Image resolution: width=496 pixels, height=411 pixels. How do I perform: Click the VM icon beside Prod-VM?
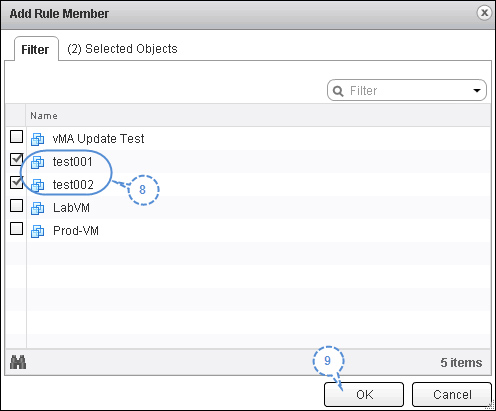pos(37,231)
